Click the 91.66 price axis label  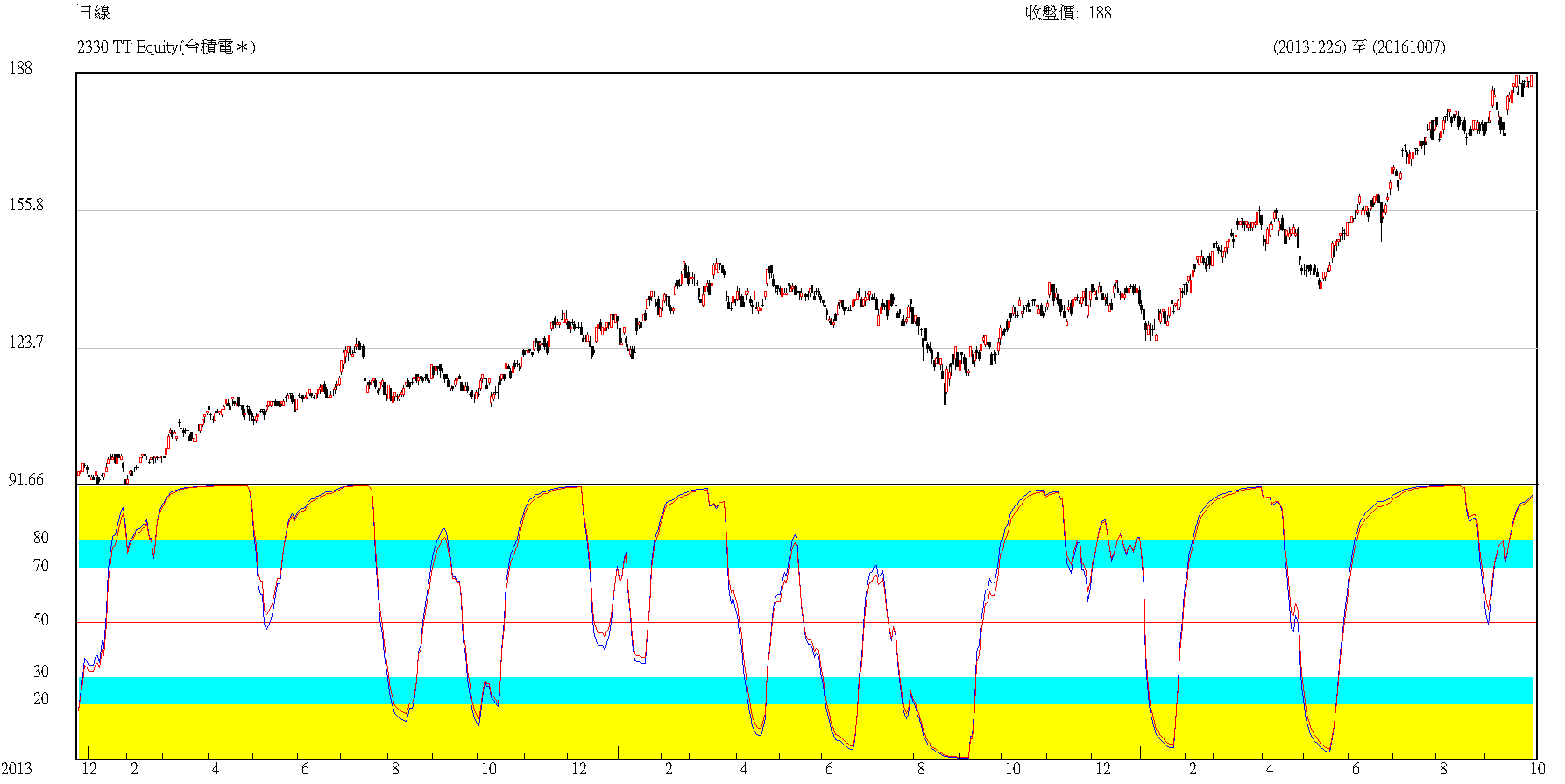25,479
